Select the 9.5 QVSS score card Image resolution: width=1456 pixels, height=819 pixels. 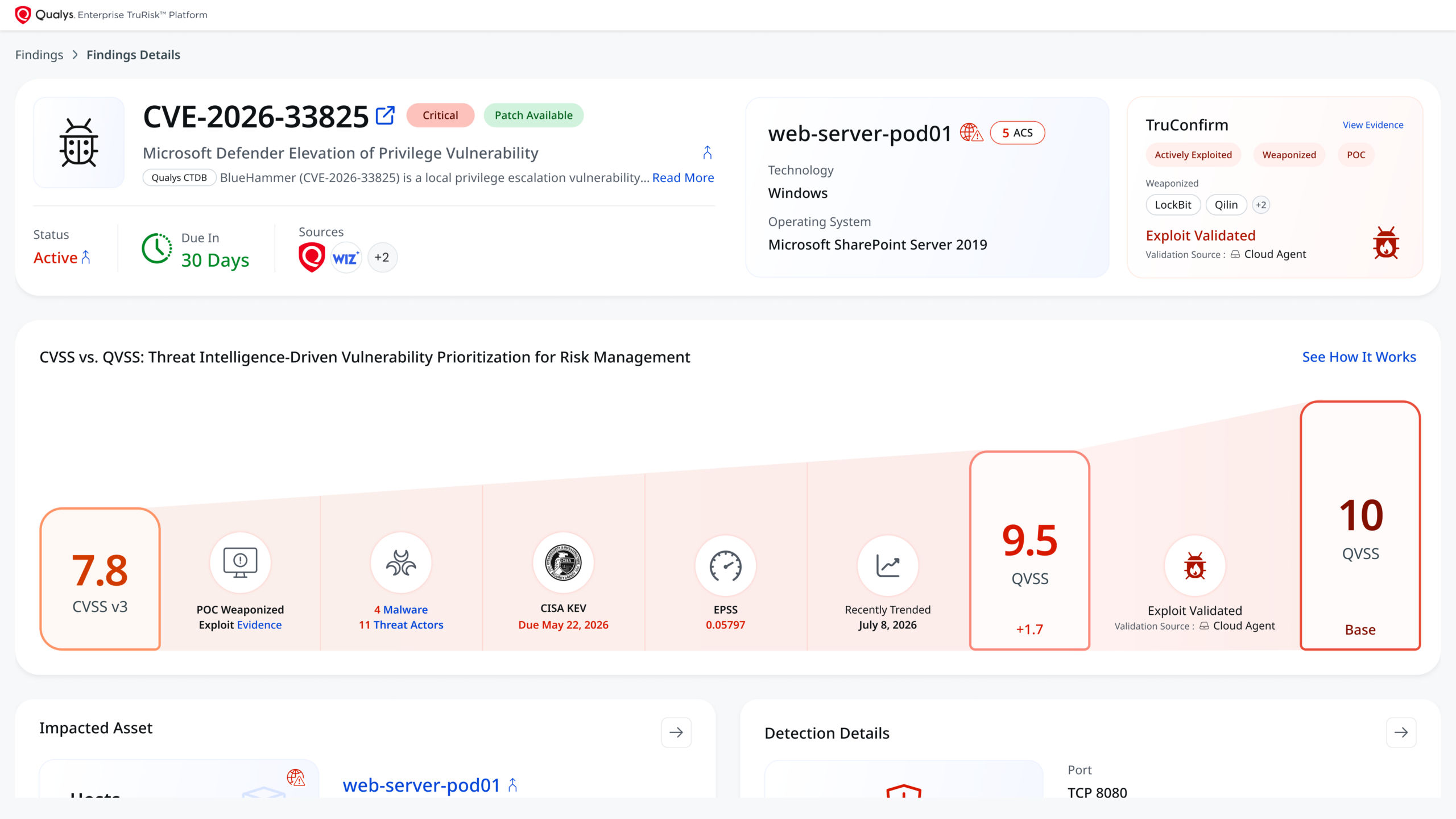pos(1029,551)
